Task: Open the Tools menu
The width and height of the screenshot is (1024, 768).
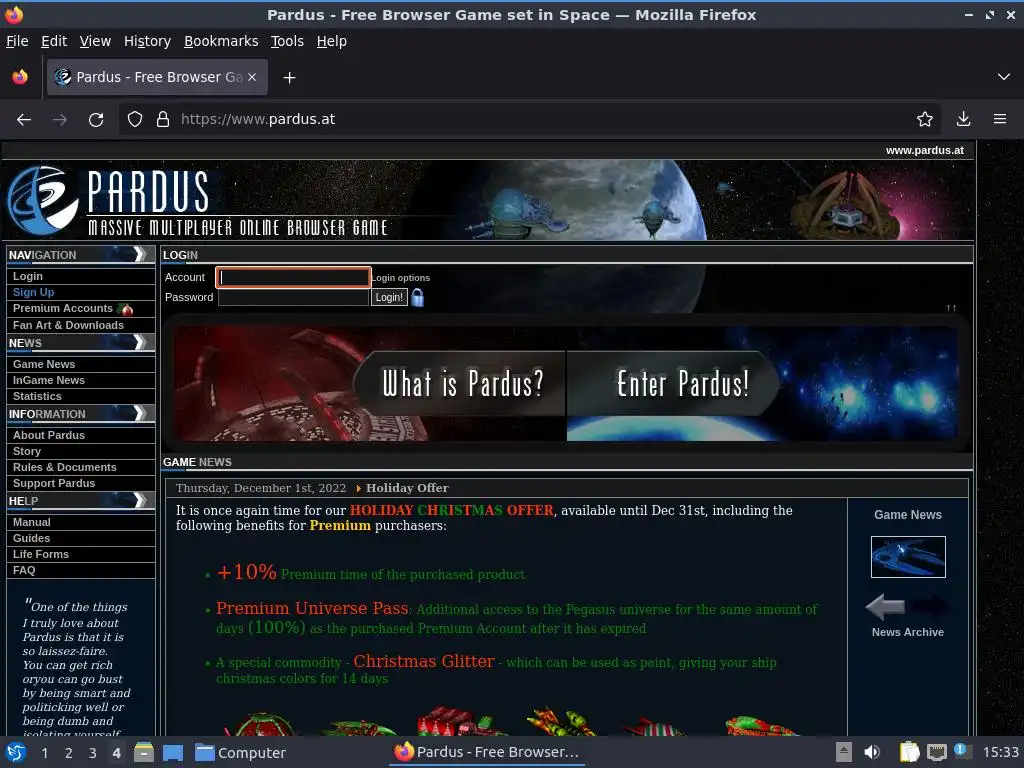Action: 287,41
